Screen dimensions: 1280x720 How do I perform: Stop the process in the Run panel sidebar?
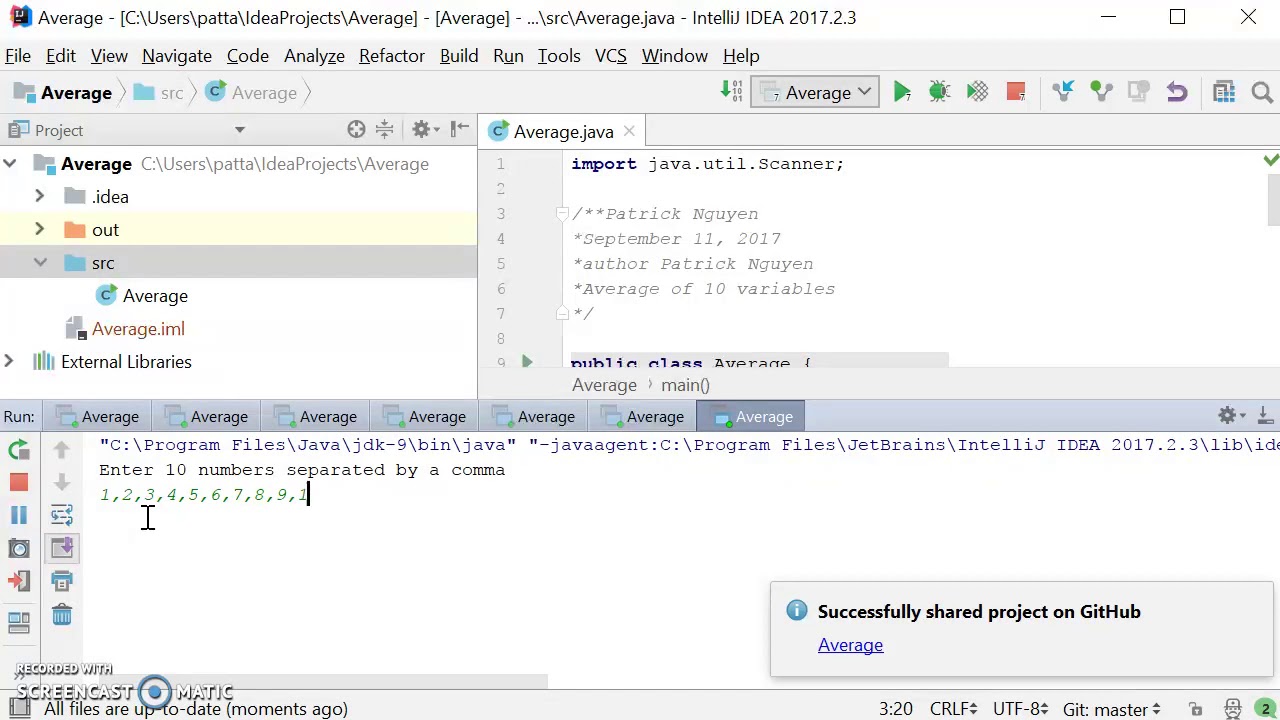pos(19,483)
